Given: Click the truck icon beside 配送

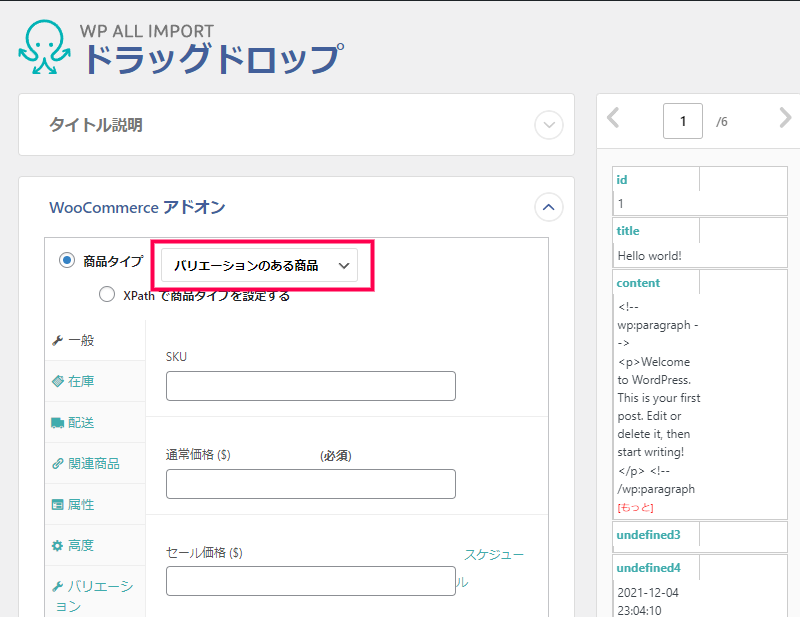Looking at the screenshot, I should pyautogui.click(x=58, y=423).
